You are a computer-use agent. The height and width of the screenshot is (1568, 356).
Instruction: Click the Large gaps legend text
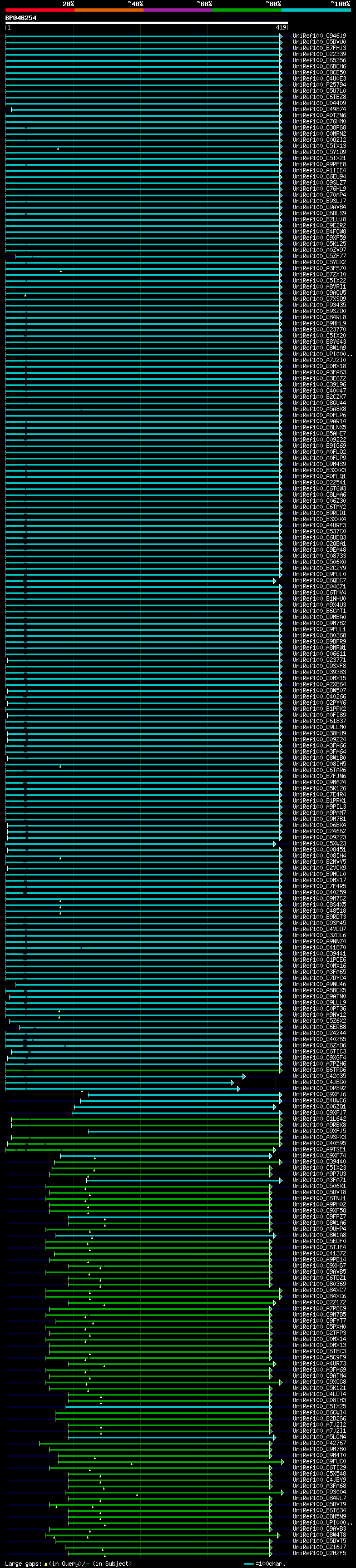pos(68,1563)
